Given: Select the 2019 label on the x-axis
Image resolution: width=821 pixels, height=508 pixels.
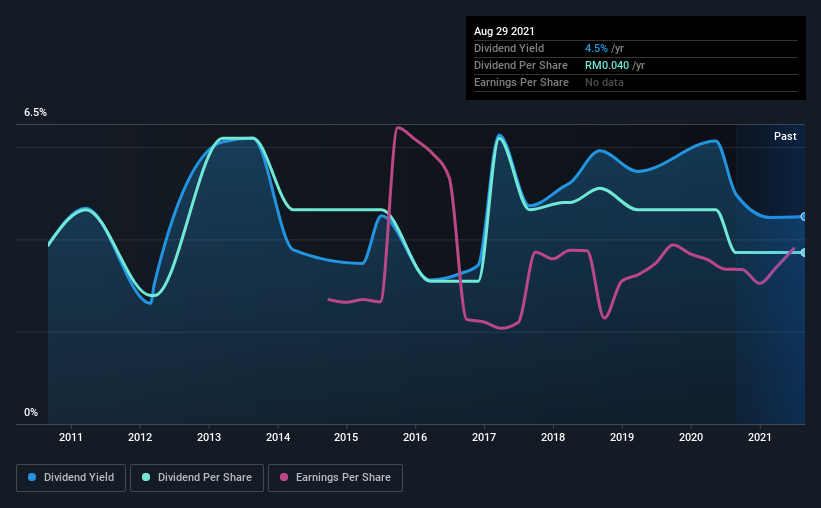Looking at the screenshot, I should [x=622, y=437].
